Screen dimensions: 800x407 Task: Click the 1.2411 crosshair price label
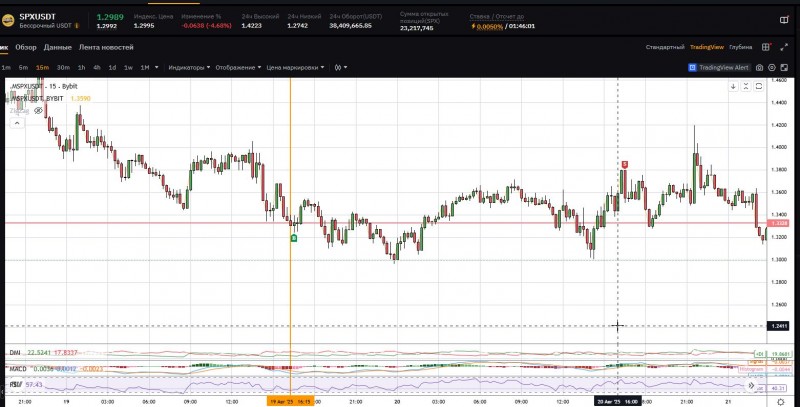(778, 326)
